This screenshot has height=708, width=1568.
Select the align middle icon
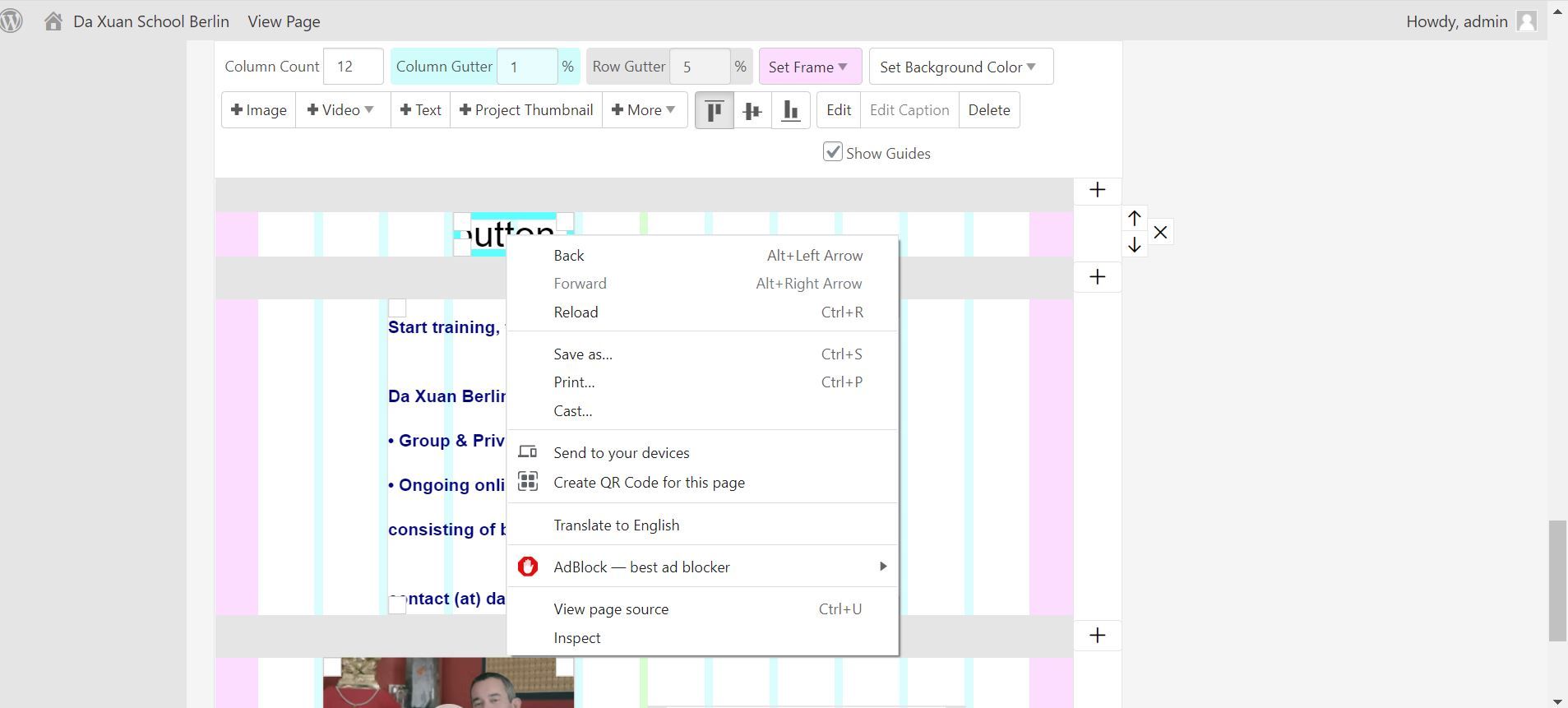(752, 110)
